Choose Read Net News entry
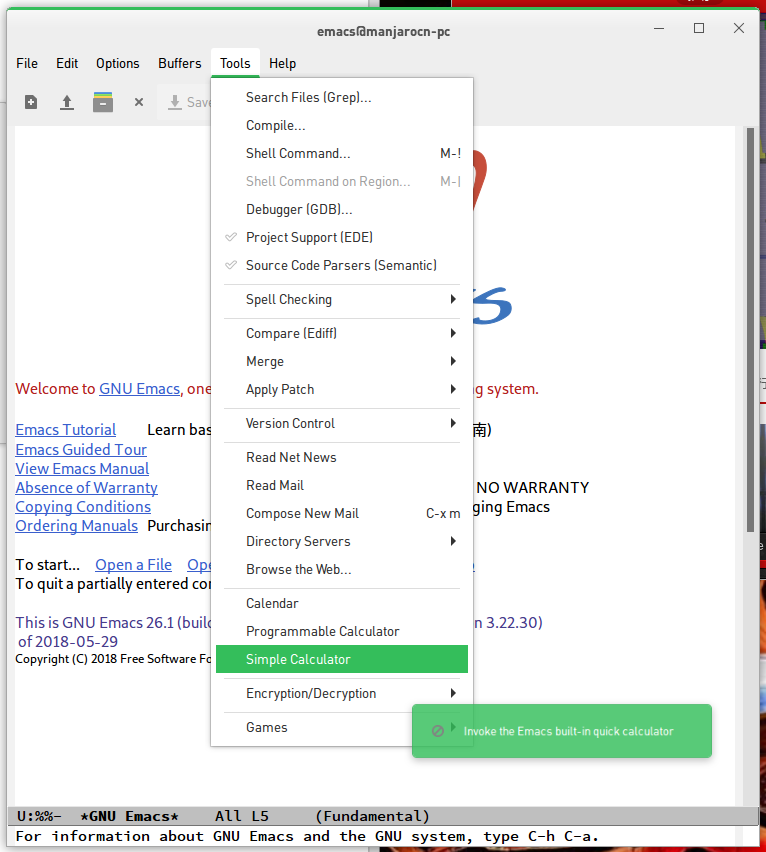Viewport: 766px width, 852px height. (x=342, y=458)
